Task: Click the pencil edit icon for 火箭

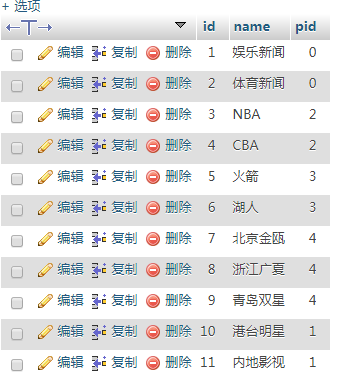Action: click(x=45, y=177)
